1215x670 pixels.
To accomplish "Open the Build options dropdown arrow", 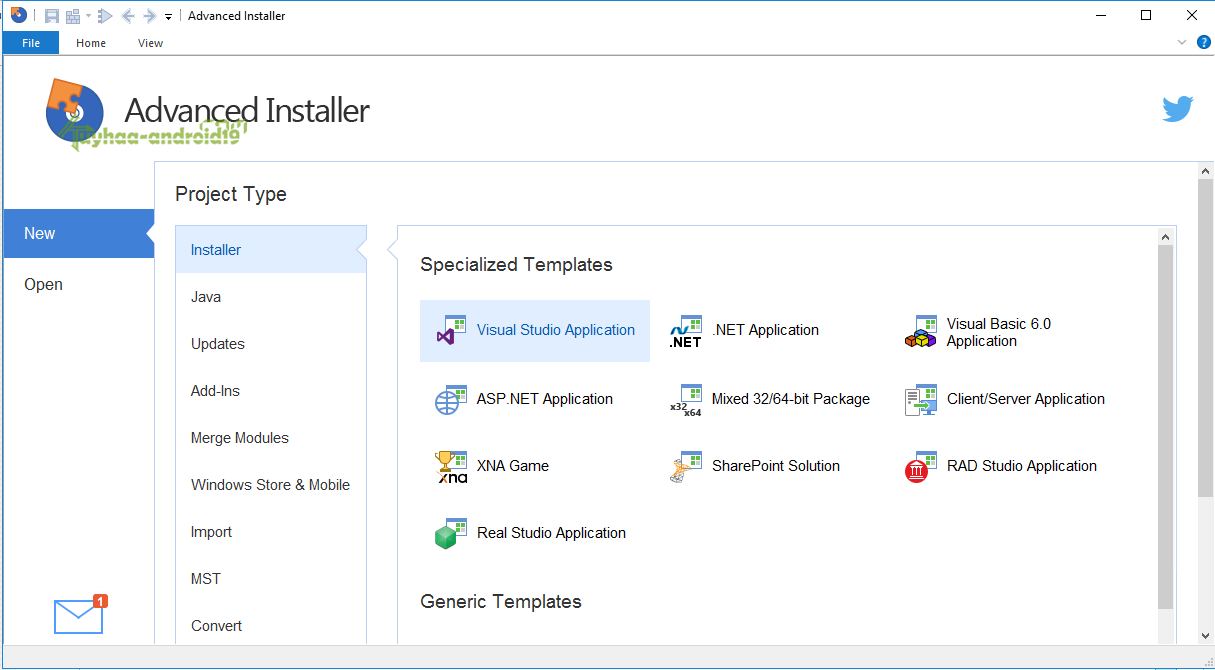I will [x=88, y=16].
